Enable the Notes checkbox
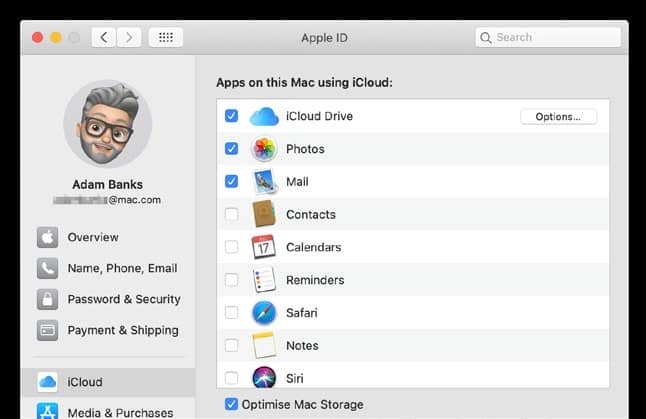Viewport: 646px width, 419px height. coord(232,345)
